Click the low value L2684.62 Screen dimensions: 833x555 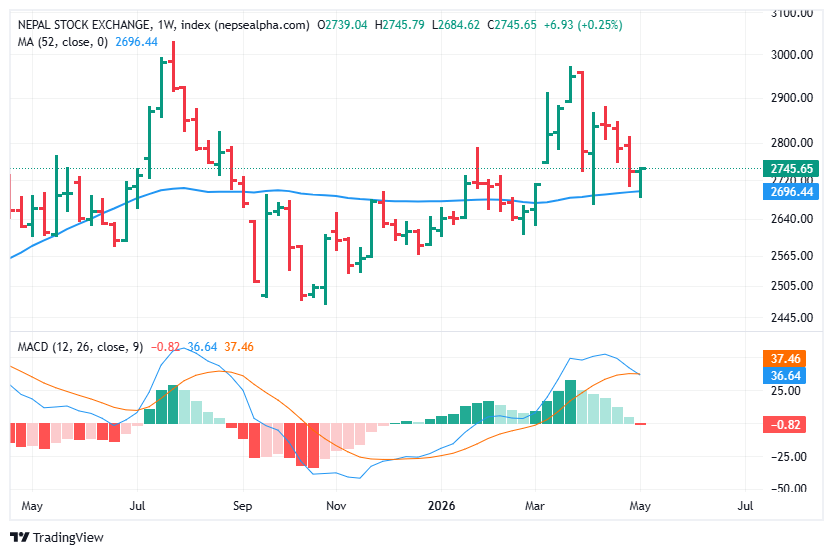456,25
